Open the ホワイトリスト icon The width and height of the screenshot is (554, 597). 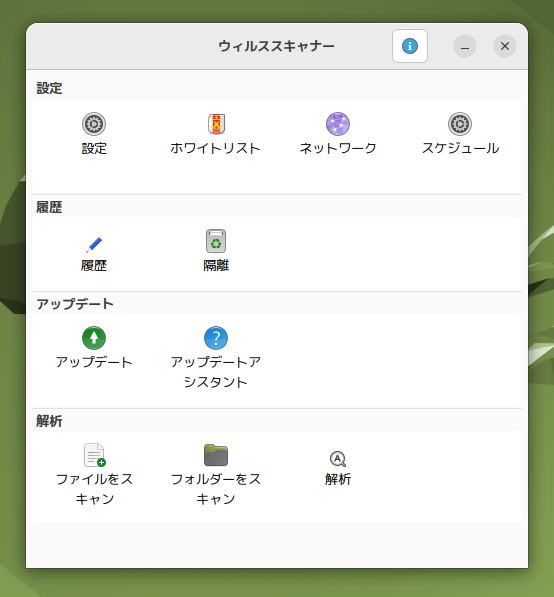point(216,124)
